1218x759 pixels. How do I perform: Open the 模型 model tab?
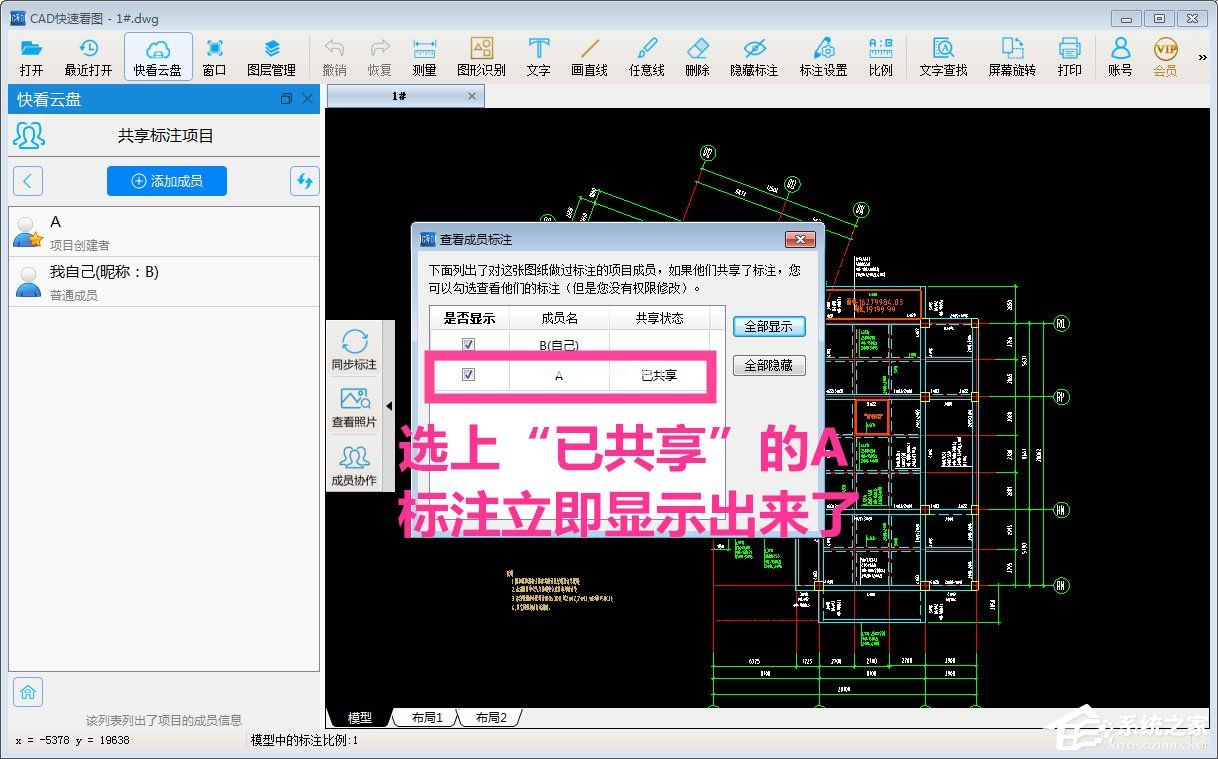pyautogui.click(x=360, y=716)
